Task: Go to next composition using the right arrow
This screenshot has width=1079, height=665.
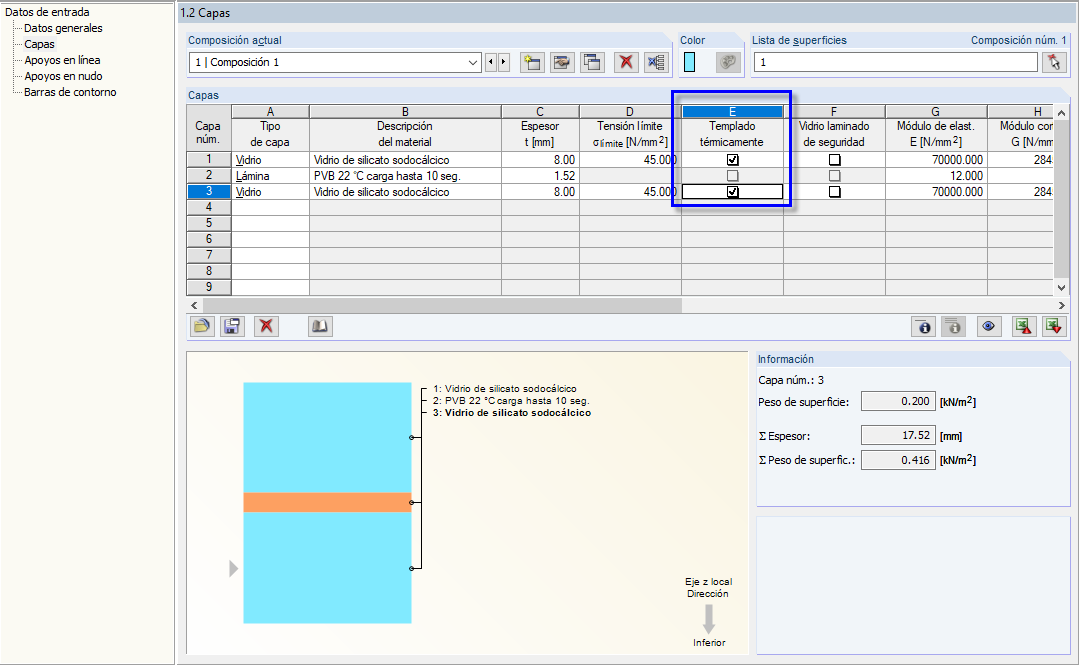Action: [x=504, y=63]
